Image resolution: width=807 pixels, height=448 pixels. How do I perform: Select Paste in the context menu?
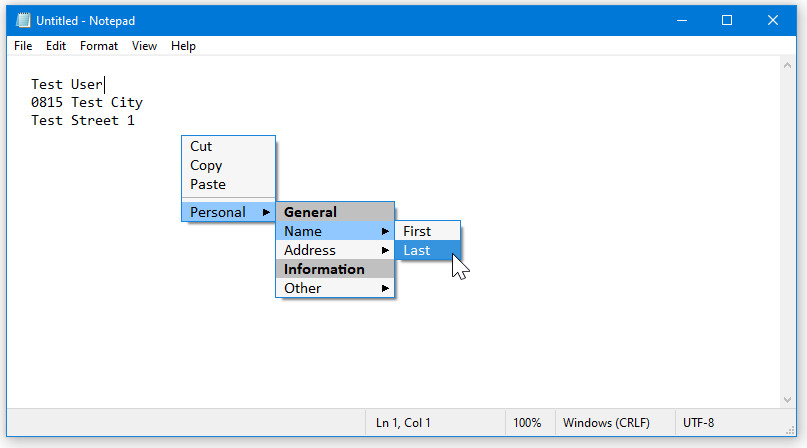(x=208, y=184)
